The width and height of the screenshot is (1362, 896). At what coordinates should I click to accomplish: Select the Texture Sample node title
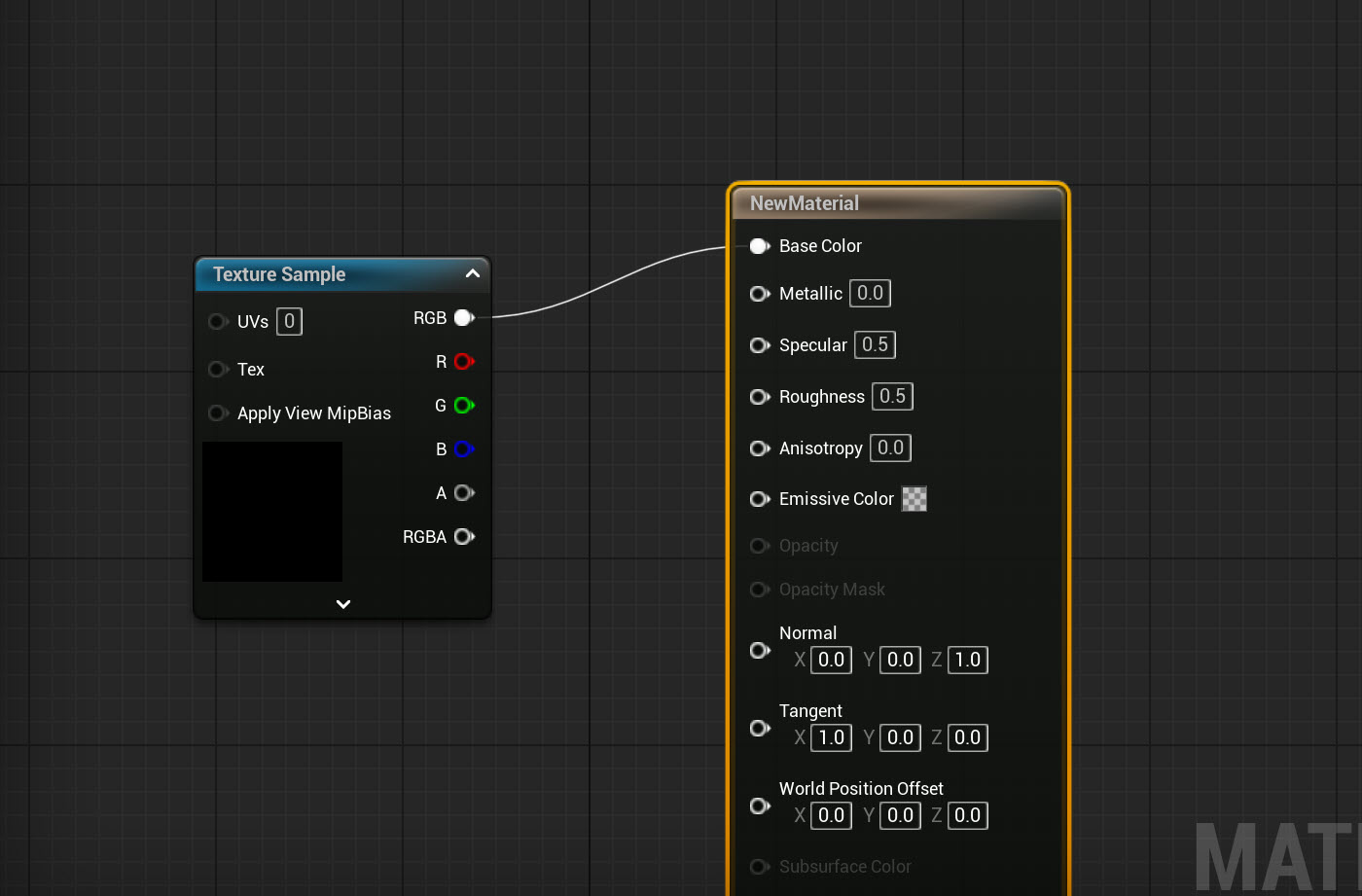[x=279, y=274]
